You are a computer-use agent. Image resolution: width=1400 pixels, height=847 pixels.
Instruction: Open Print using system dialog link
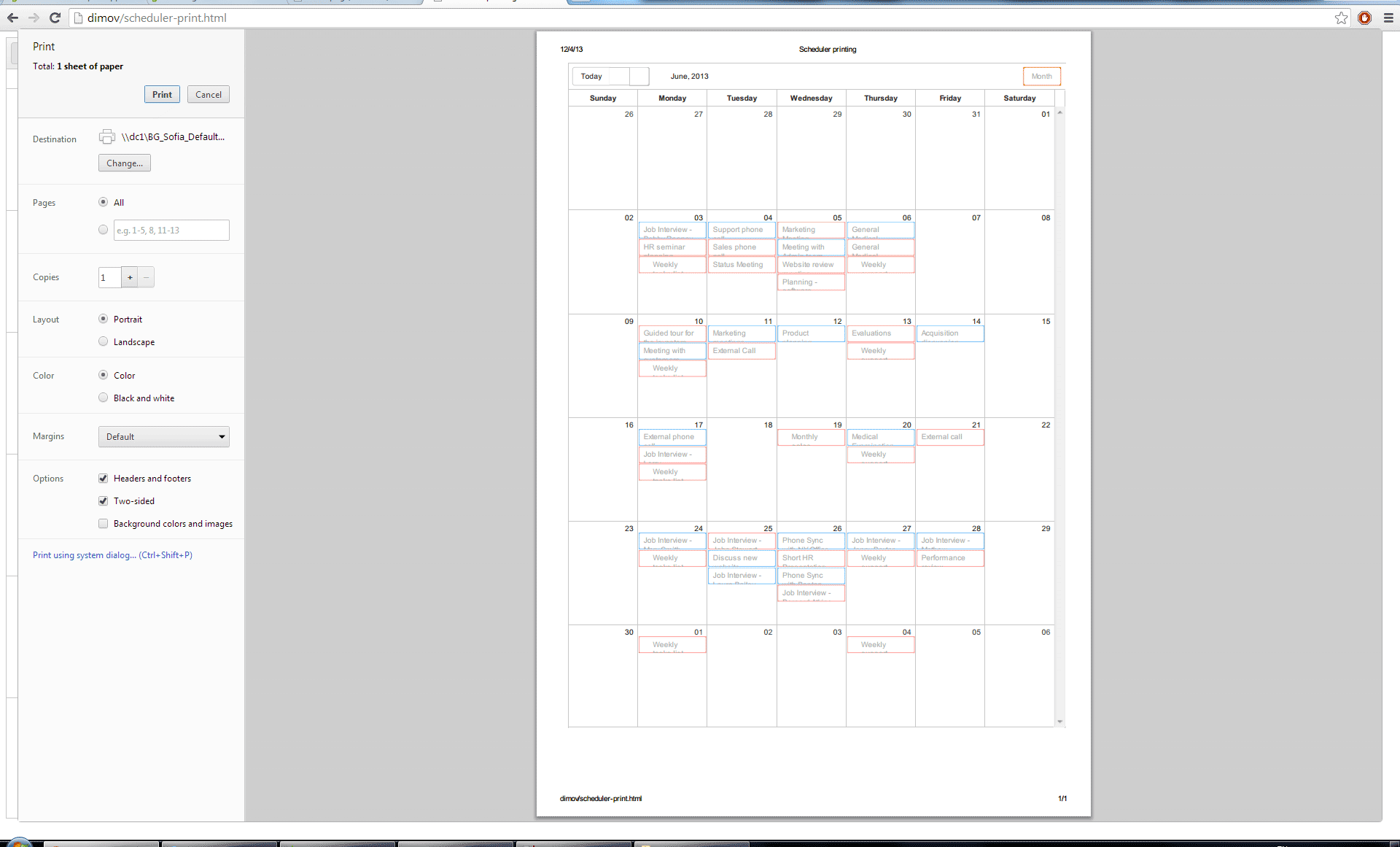[112, 555]
